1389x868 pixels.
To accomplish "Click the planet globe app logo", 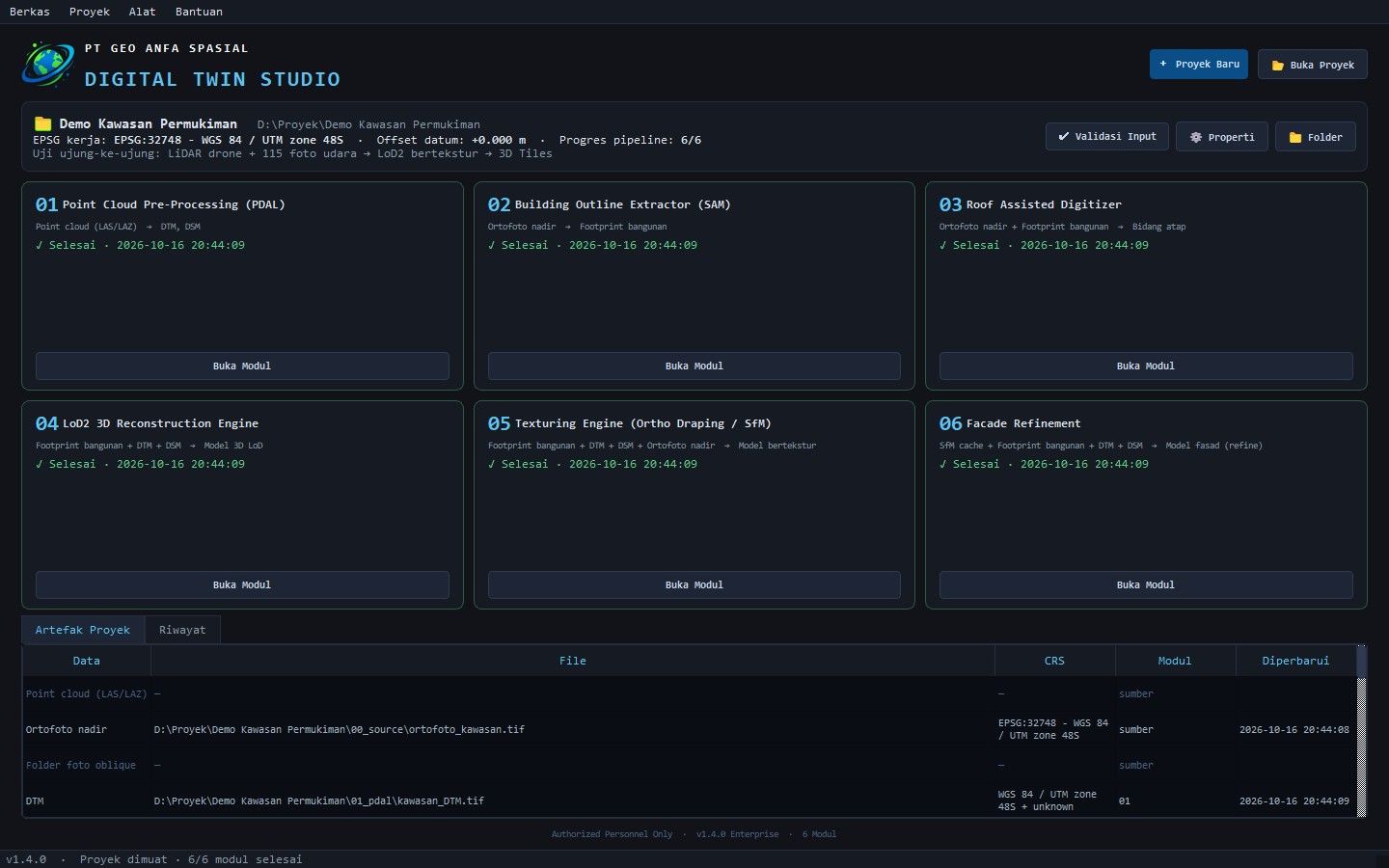I will tap(47, 64).
